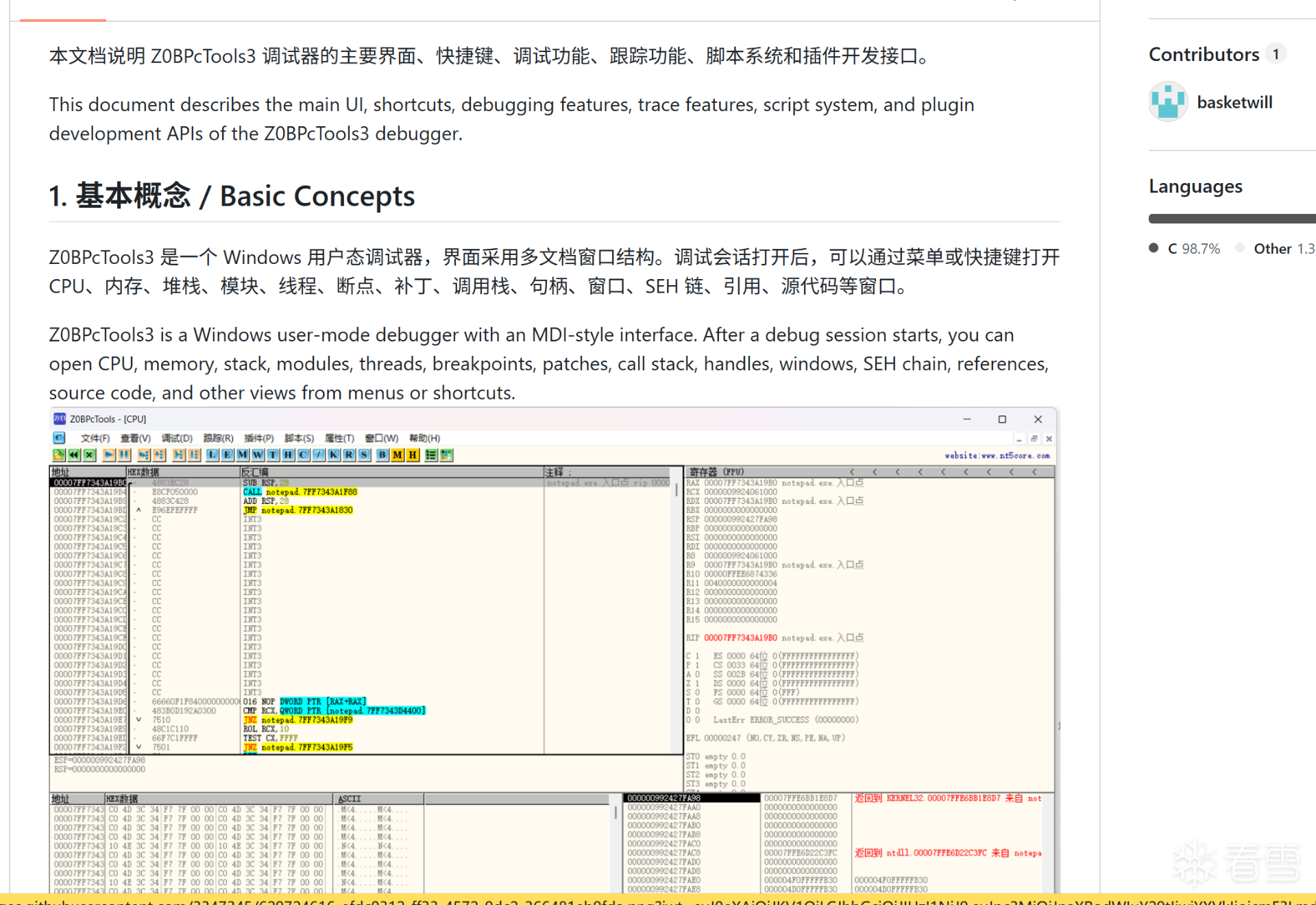Image resolution: width=1316 pixels, height=905 pixels.
Task: Click the green Open file toolbar icon
Action: [59, 455]
